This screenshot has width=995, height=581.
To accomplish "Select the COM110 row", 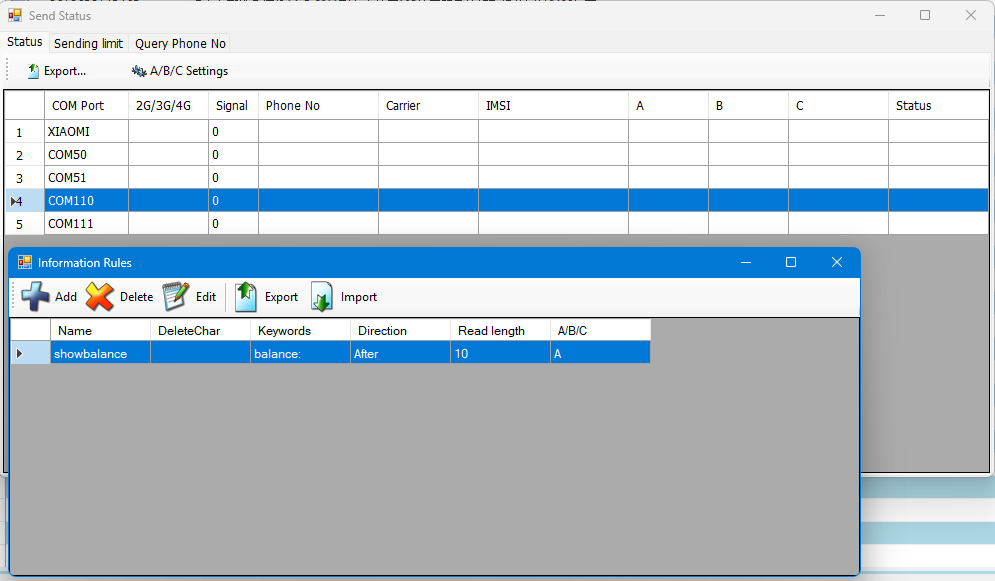I will [86, 200].
